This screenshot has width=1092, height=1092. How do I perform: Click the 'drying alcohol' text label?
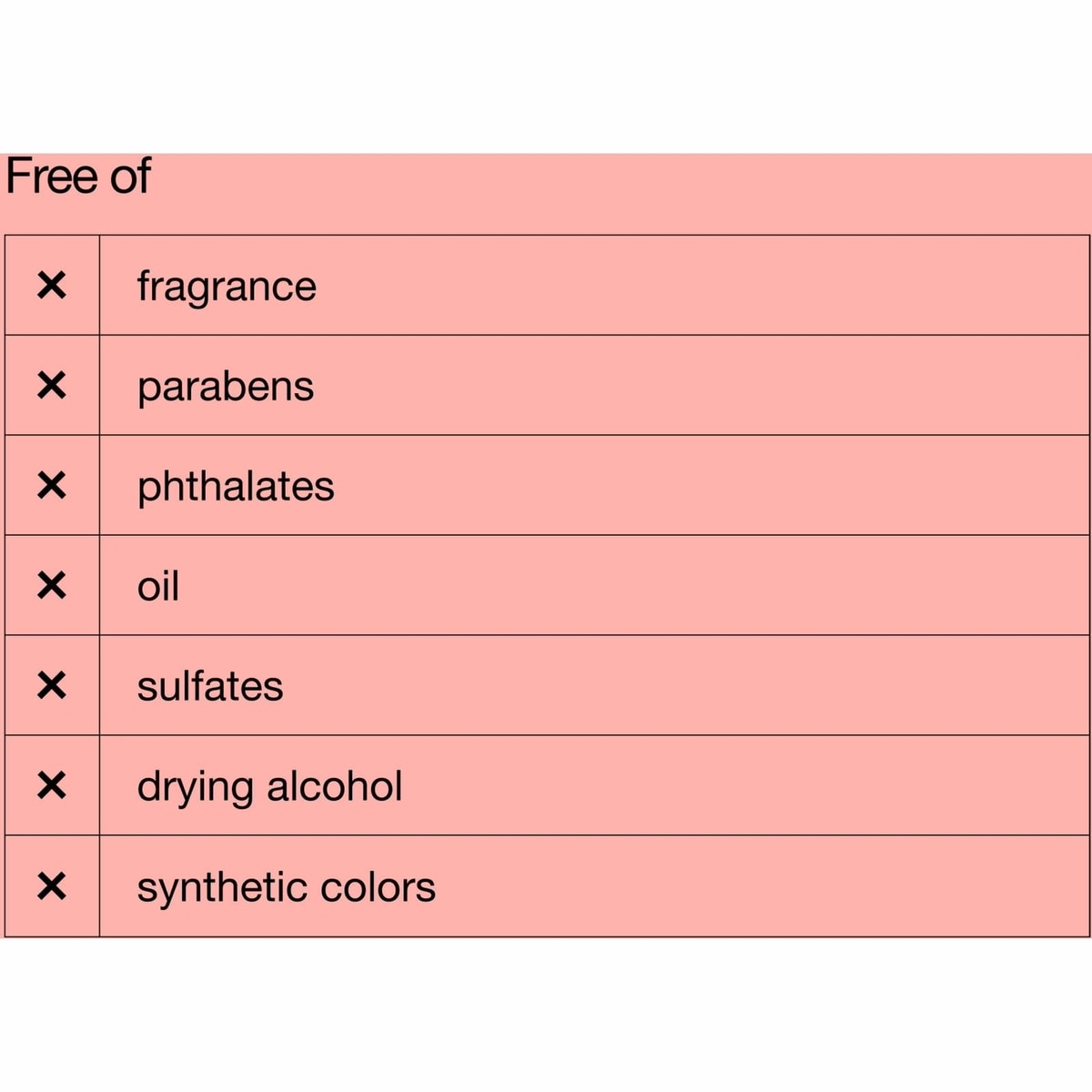point(269,787)
